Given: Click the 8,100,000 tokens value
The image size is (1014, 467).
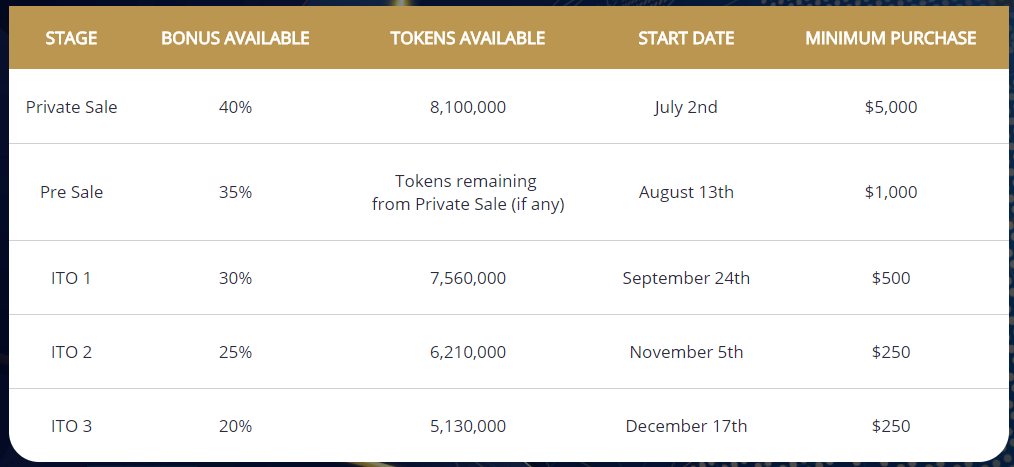Looking at the screenshot, I should 468,107.
